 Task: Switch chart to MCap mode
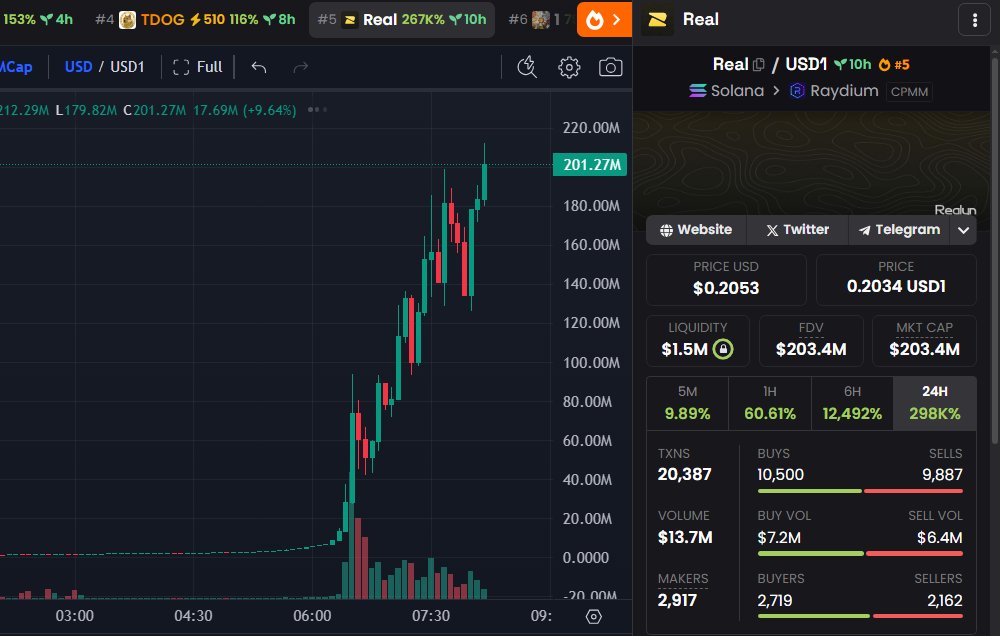(x=16, y=67)
